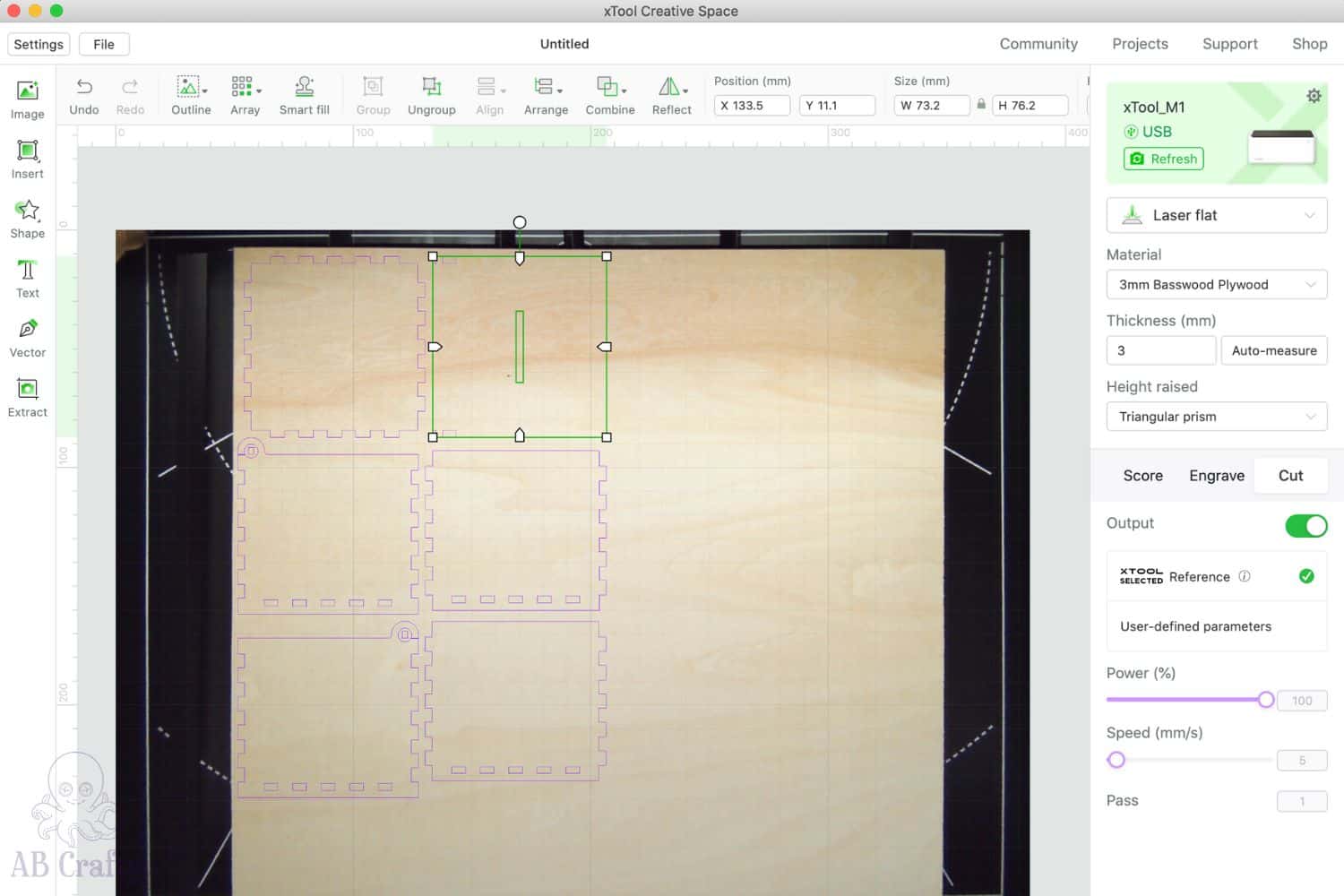Open the Material dropdown list

pyautogui.click(x=1216, y=285)
